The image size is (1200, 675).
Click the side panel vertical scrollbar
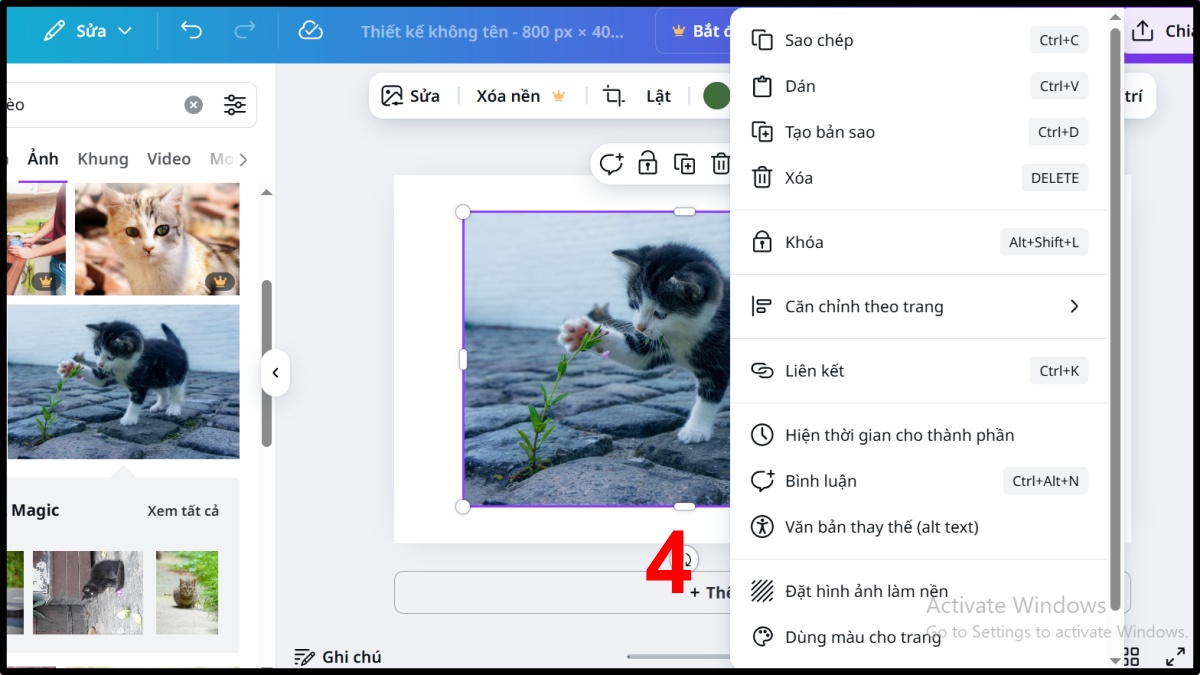pos(266,363)
